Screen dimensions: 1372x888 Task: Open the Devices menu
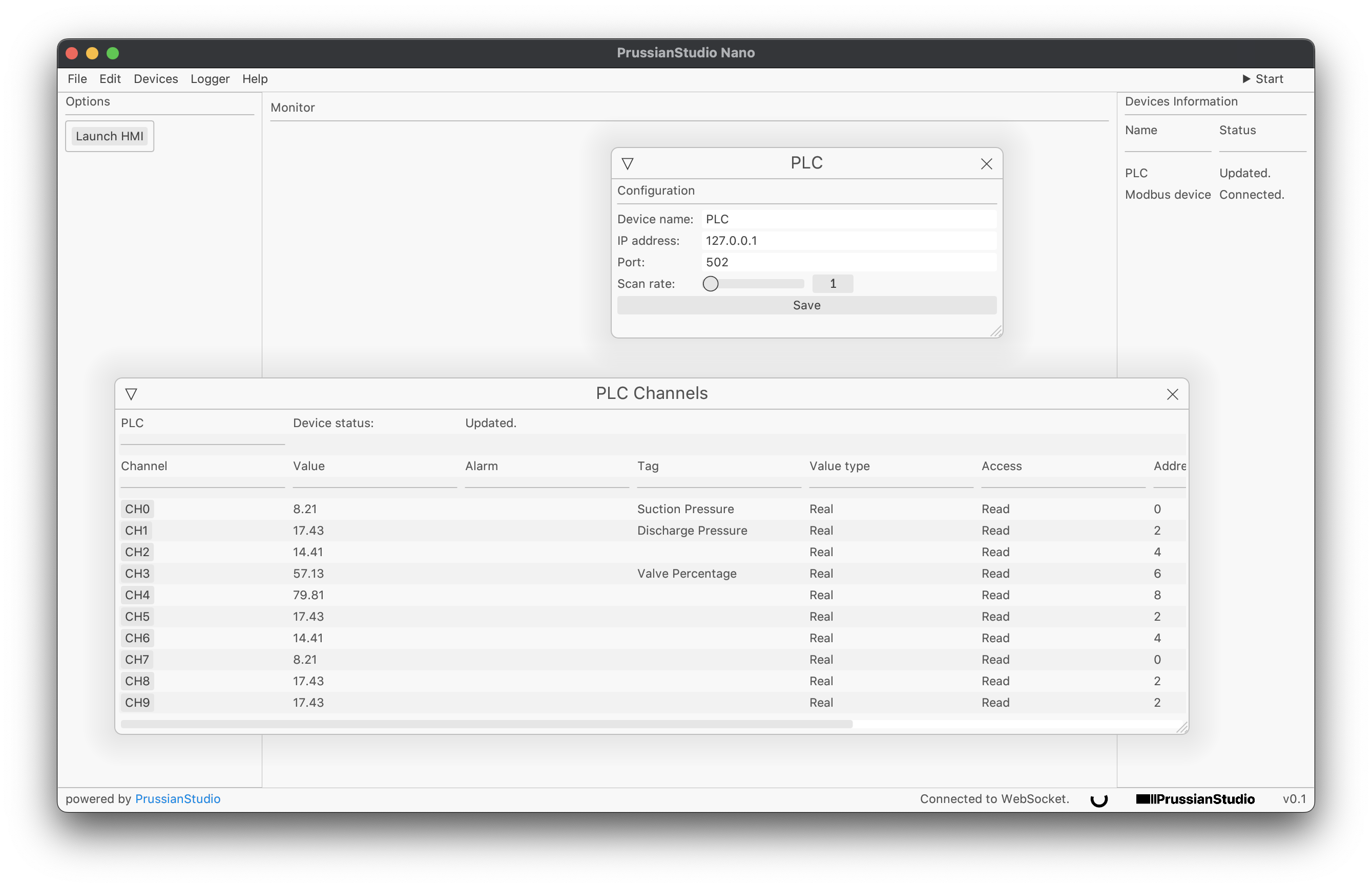click(156, 79)
